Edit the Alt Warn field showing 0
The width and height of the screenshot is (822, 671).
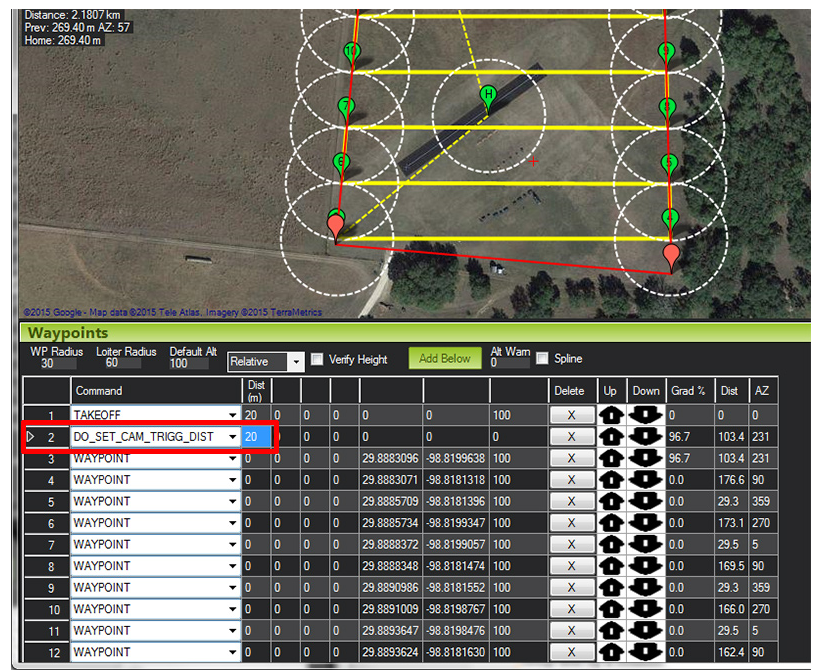[509, 363]
